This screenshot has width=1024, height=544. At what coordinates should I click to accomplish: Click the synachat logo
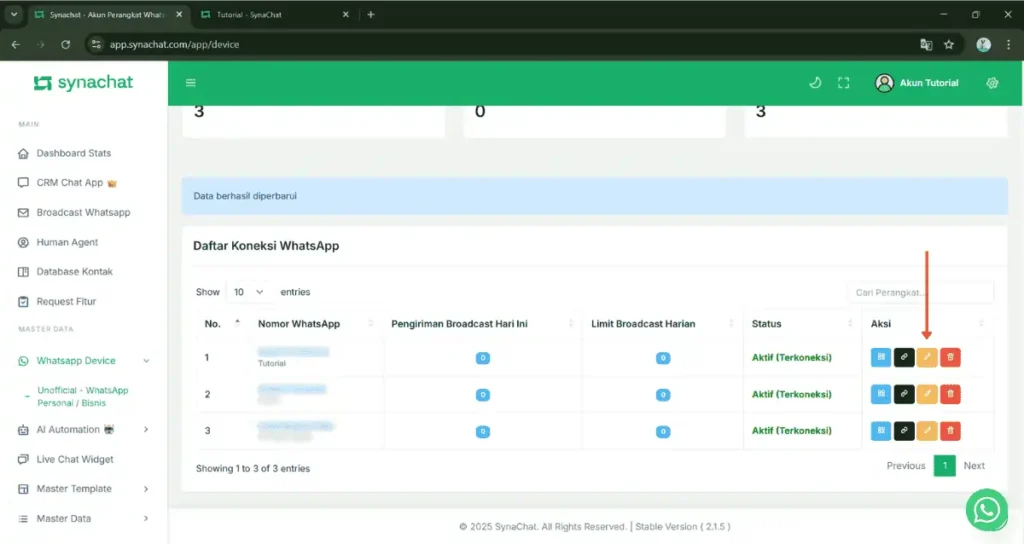pyautogui.click(x=83, y=82)
